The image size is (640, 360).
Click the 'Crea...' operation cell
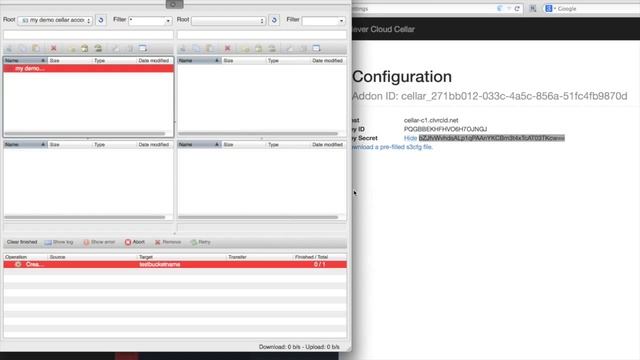point(34,264)
